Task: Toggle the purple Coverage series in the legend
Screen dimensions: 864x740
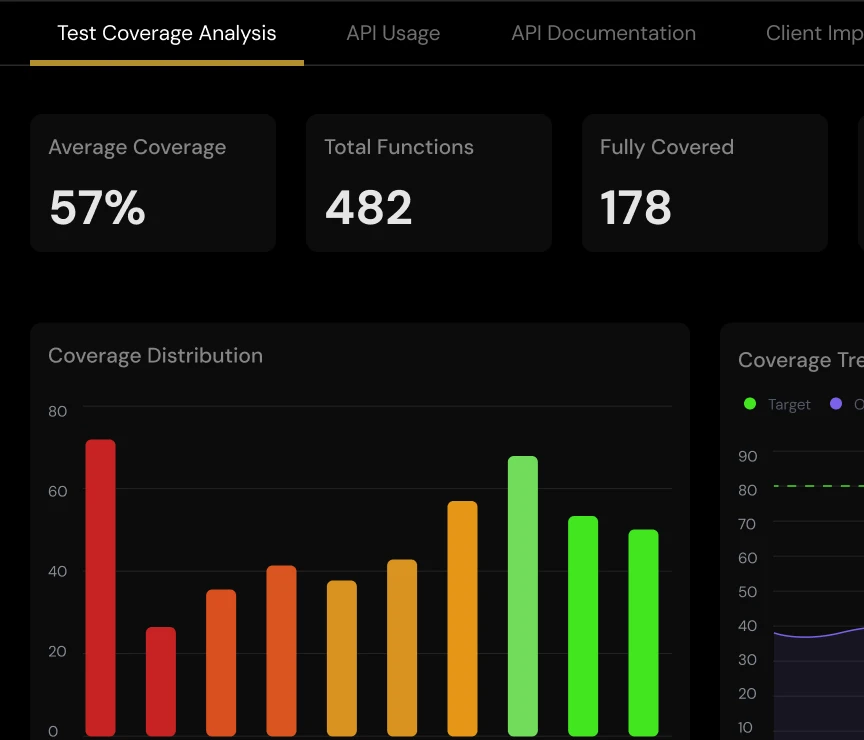Action: click(845, 404)
